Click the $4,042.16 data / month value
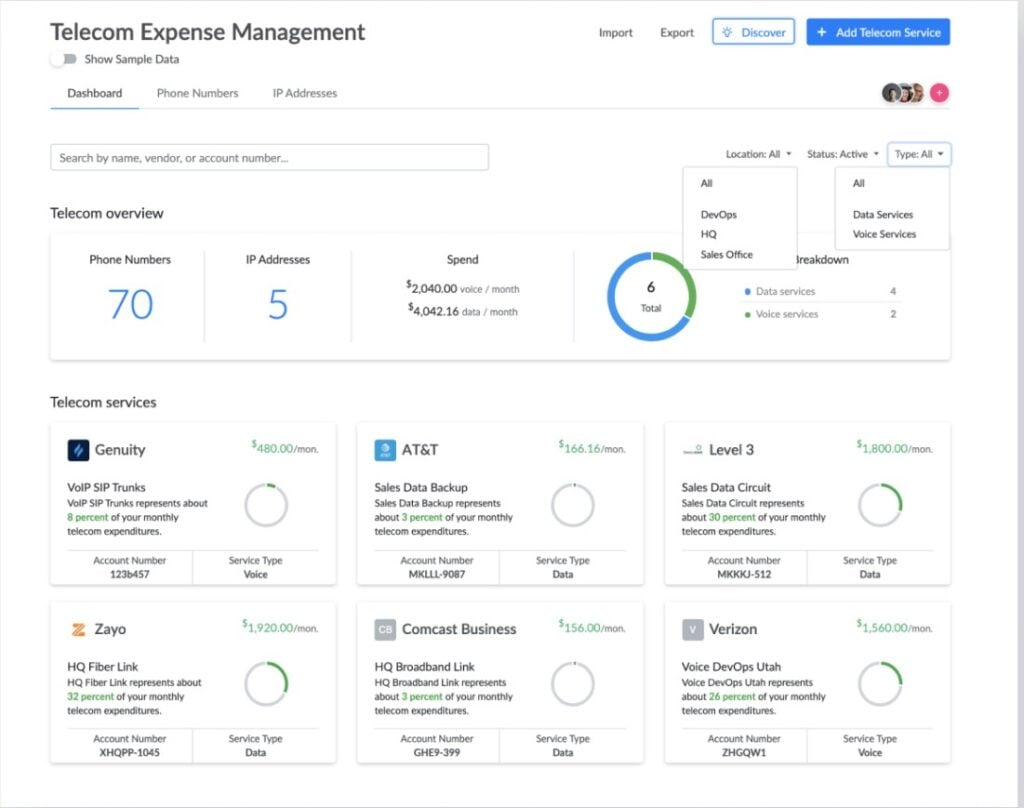 point(462,311)
